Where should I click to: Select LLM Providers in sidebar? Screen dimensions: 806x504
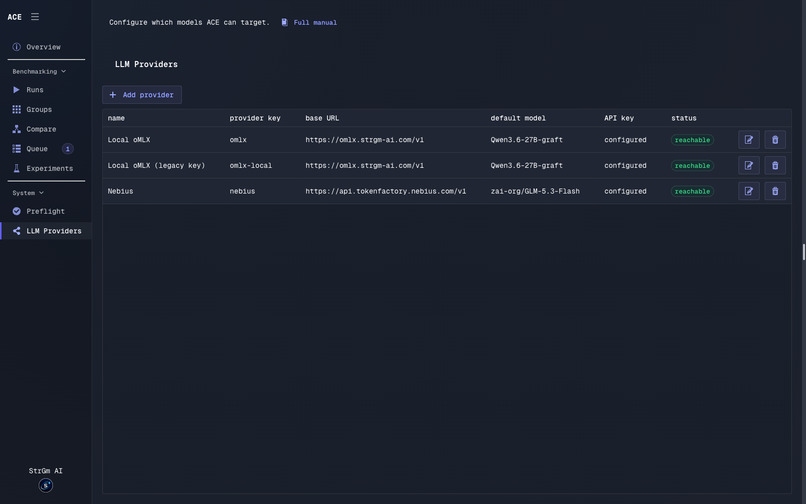(x=46, y=231)
